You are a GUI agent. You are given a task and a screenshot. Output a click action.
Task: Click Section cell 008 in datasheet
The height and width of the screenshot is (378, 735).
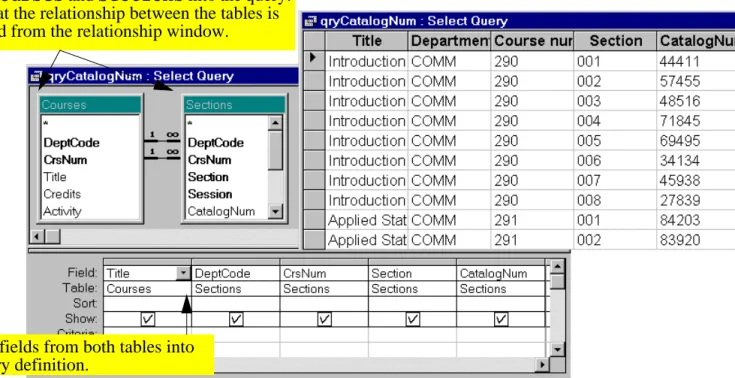point(615,200)
